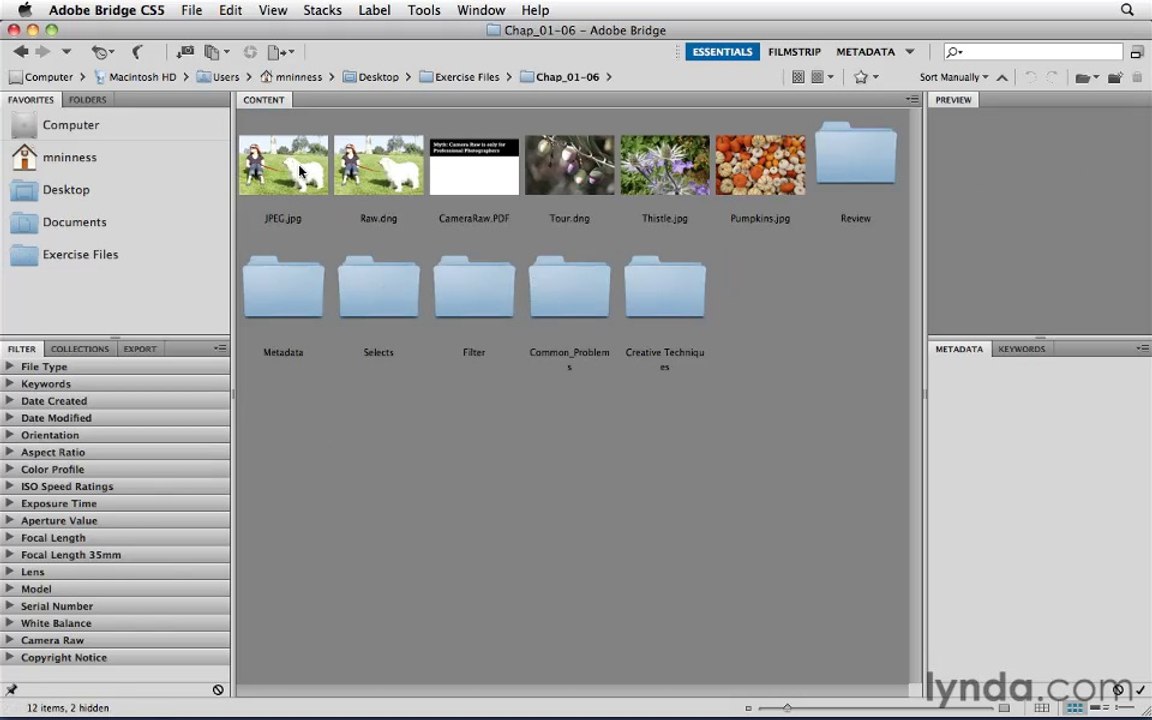Image resolution: width=1152 pixels, height=720 pixels.
Task: View content as details
Action: tap(1099, 708)
